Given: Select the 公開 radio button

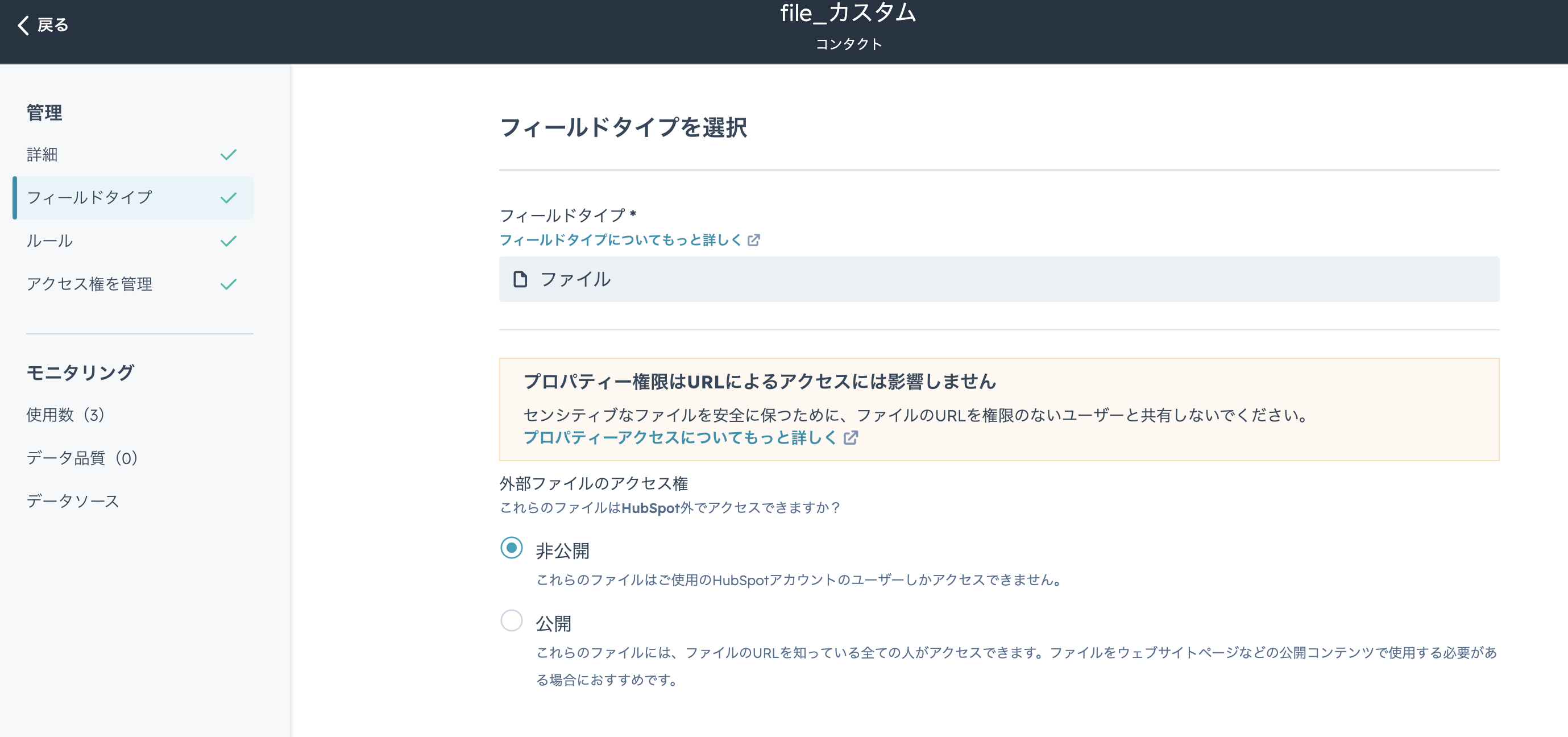Looking at the screenshot, I should tap(511, 620).
